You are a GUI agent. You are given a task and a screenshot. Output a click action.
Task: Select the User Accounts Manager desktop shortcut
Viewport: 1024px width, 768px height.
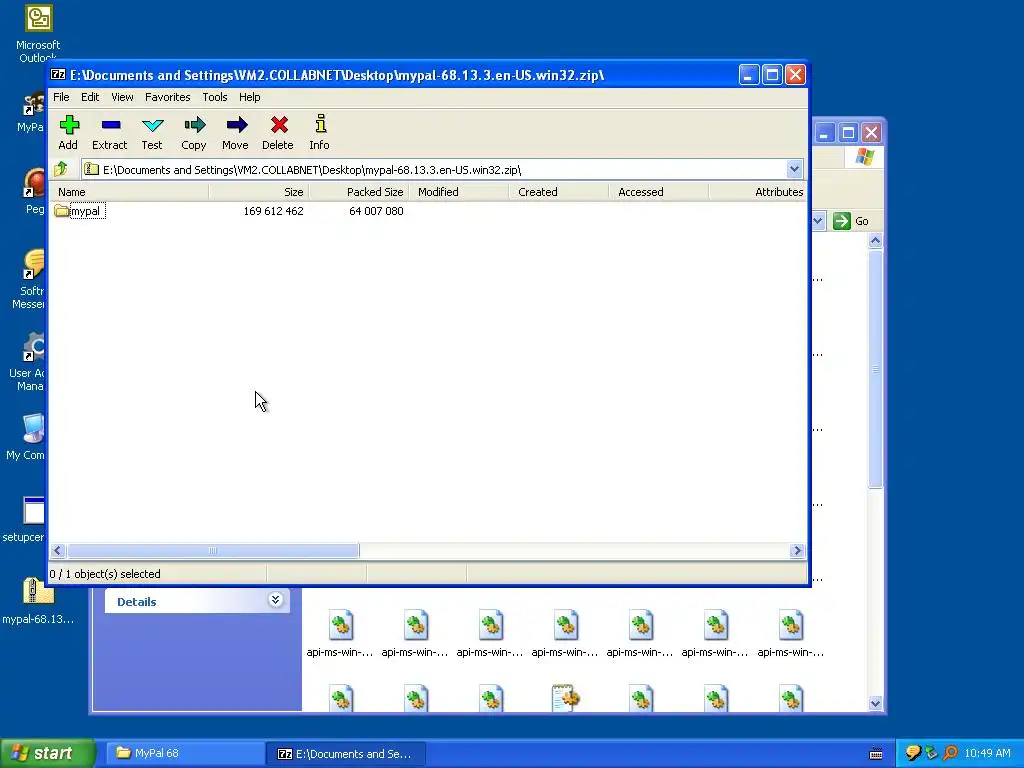tap(27, 362)
